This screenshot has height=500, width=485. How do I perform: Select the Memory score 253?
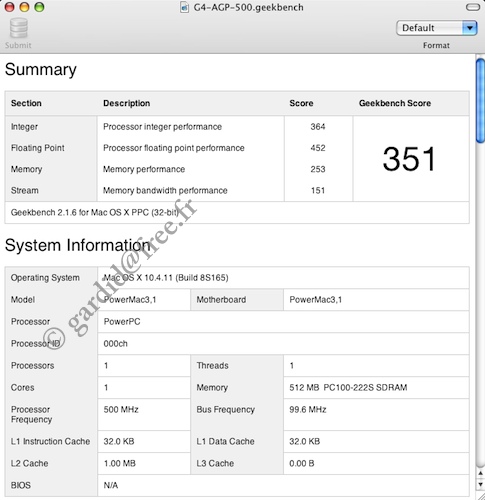318,169
